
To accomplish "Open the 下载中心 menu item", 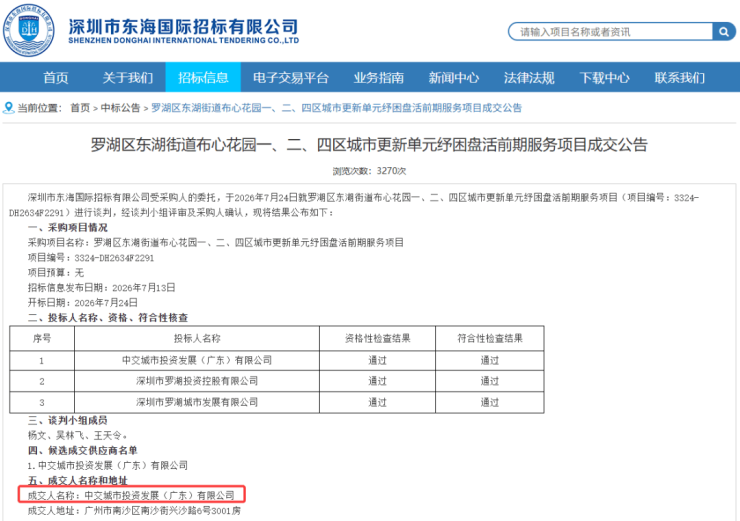I will (605, 77).
